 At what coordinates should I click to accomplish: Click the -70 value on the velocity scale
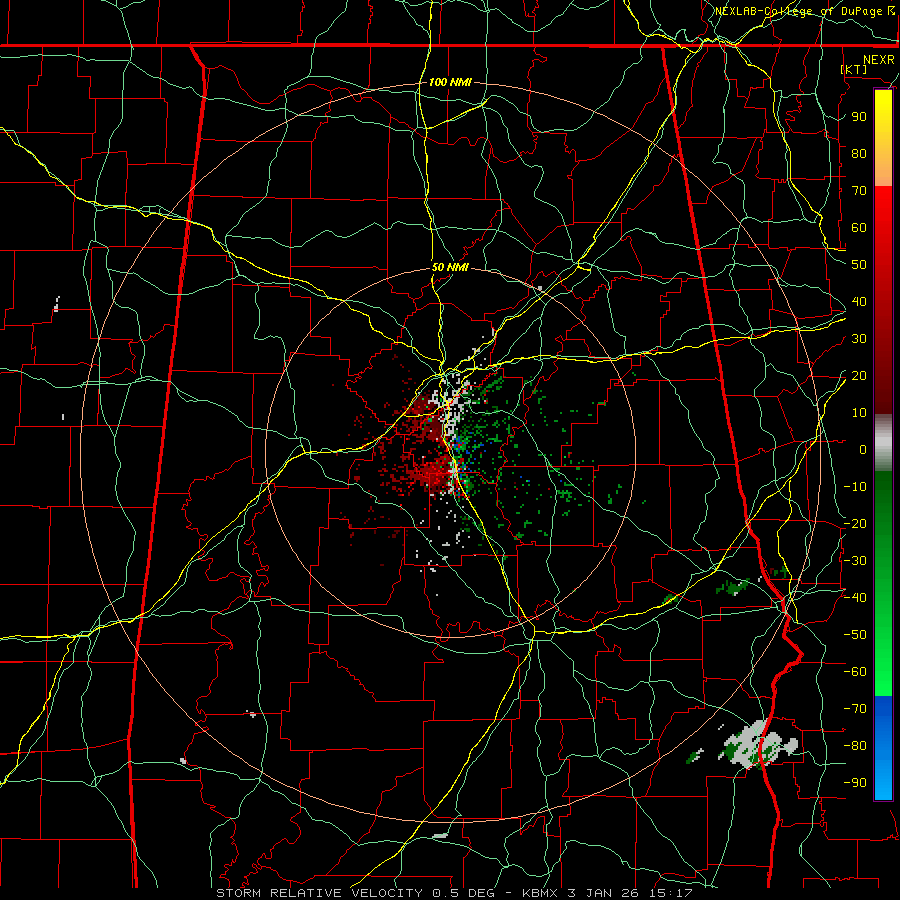[855, 709]
